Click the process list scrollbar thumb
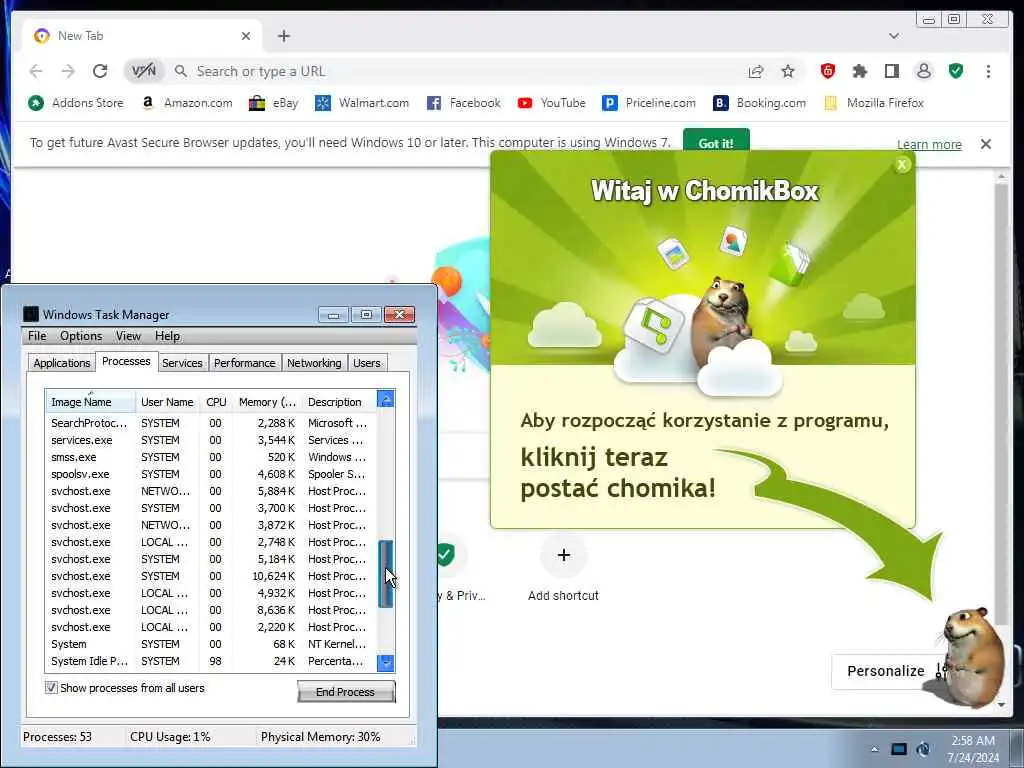Image resolution: width=1024 pixels, height=768 pixels. click(385, 574)
